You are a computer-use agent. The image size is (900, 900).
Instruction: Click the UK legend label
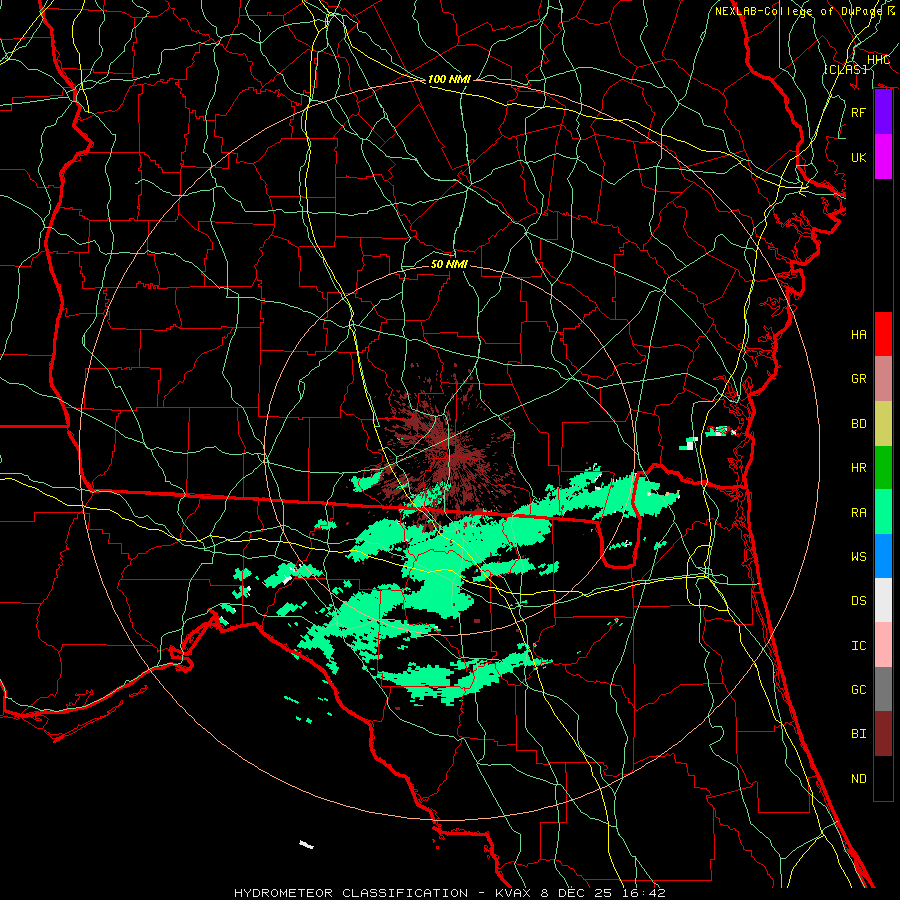pos(859,157)
